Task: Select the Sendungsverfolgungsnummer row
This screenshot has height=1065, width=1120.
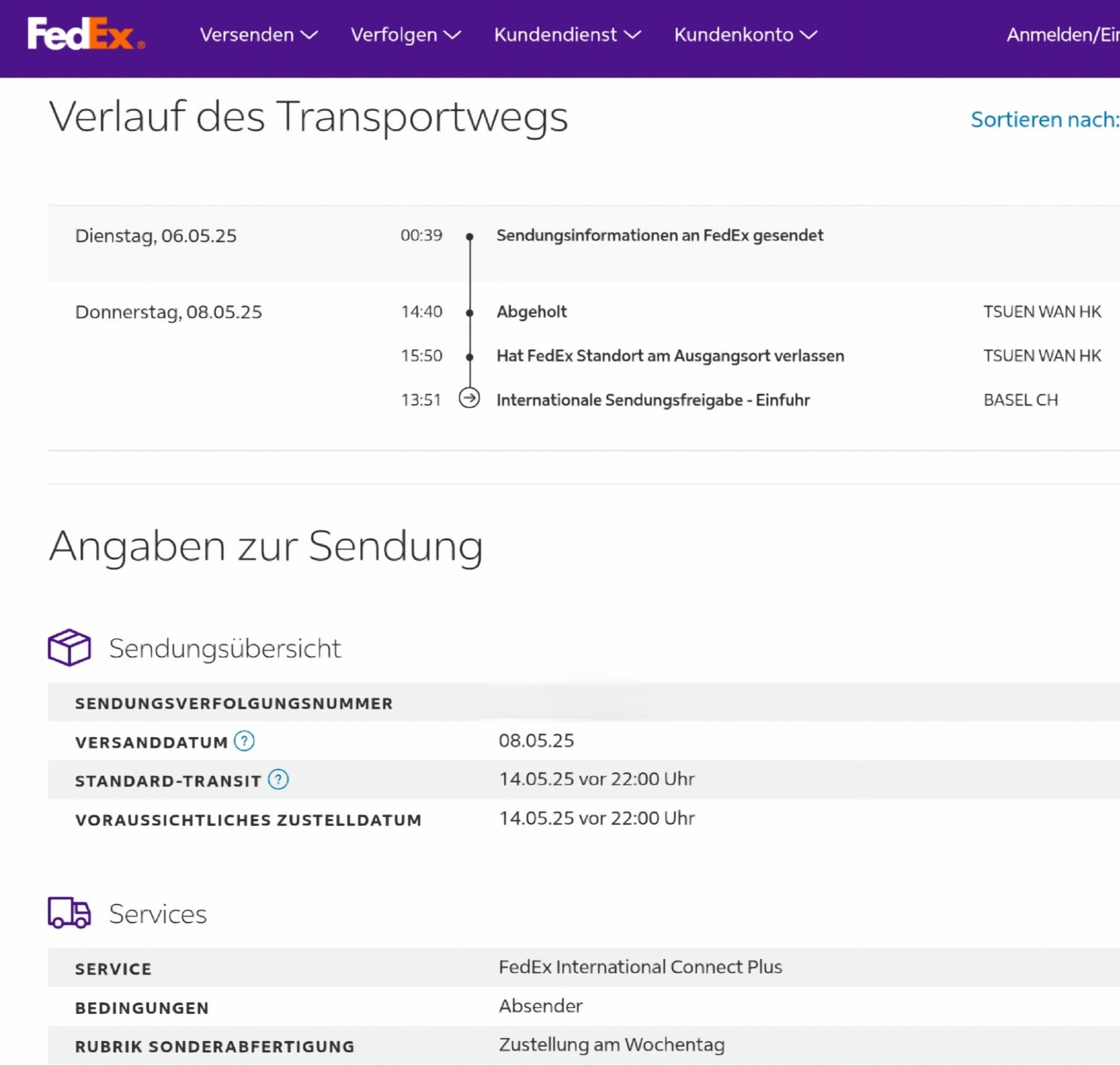Action: coord(234,703)
